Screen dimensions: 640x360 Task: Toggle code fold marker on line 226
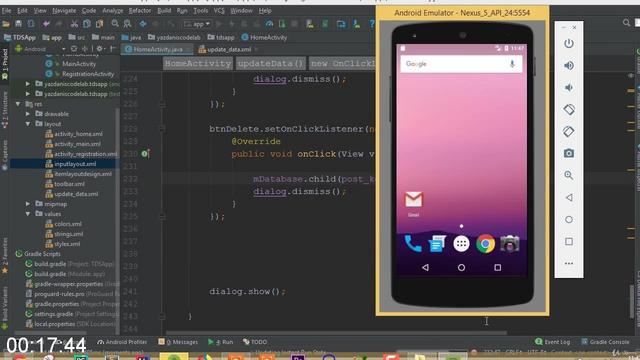pyautogui.click(x=162, y=104)
